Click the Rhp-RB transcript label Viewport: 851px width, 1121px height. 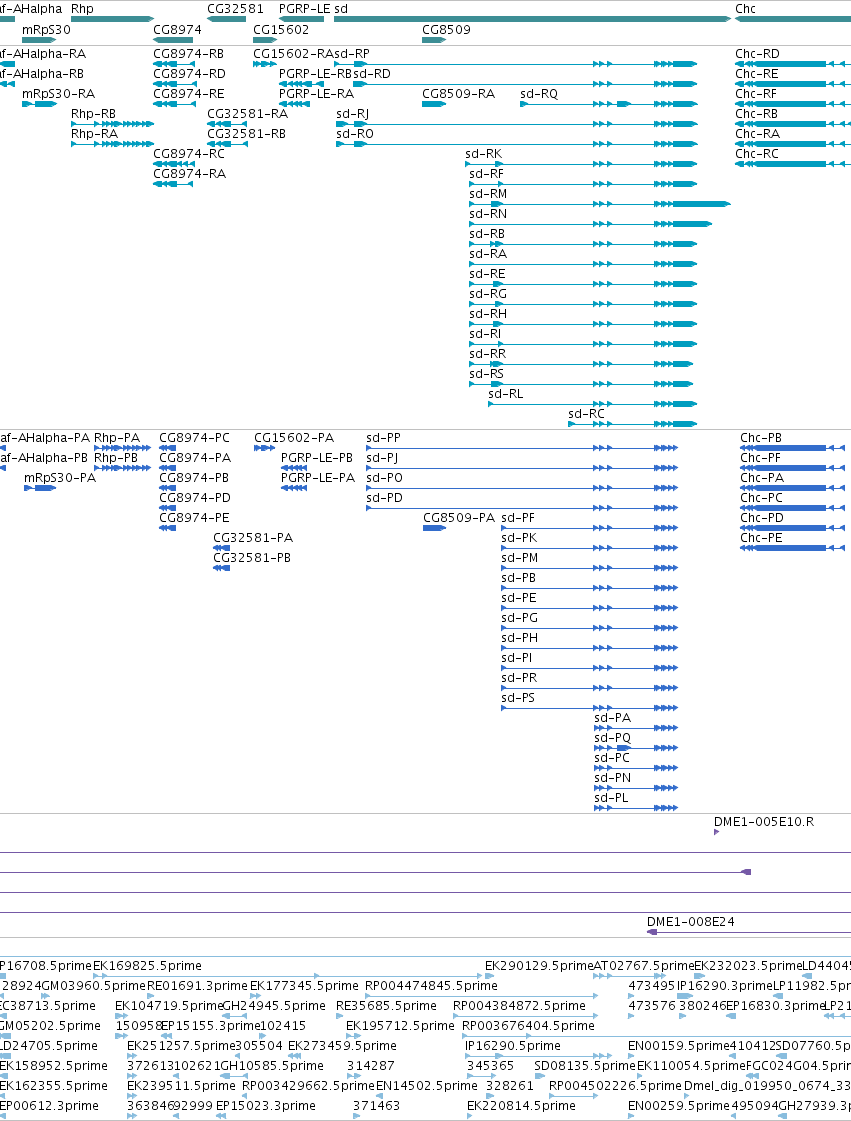(x=93, y=114)
